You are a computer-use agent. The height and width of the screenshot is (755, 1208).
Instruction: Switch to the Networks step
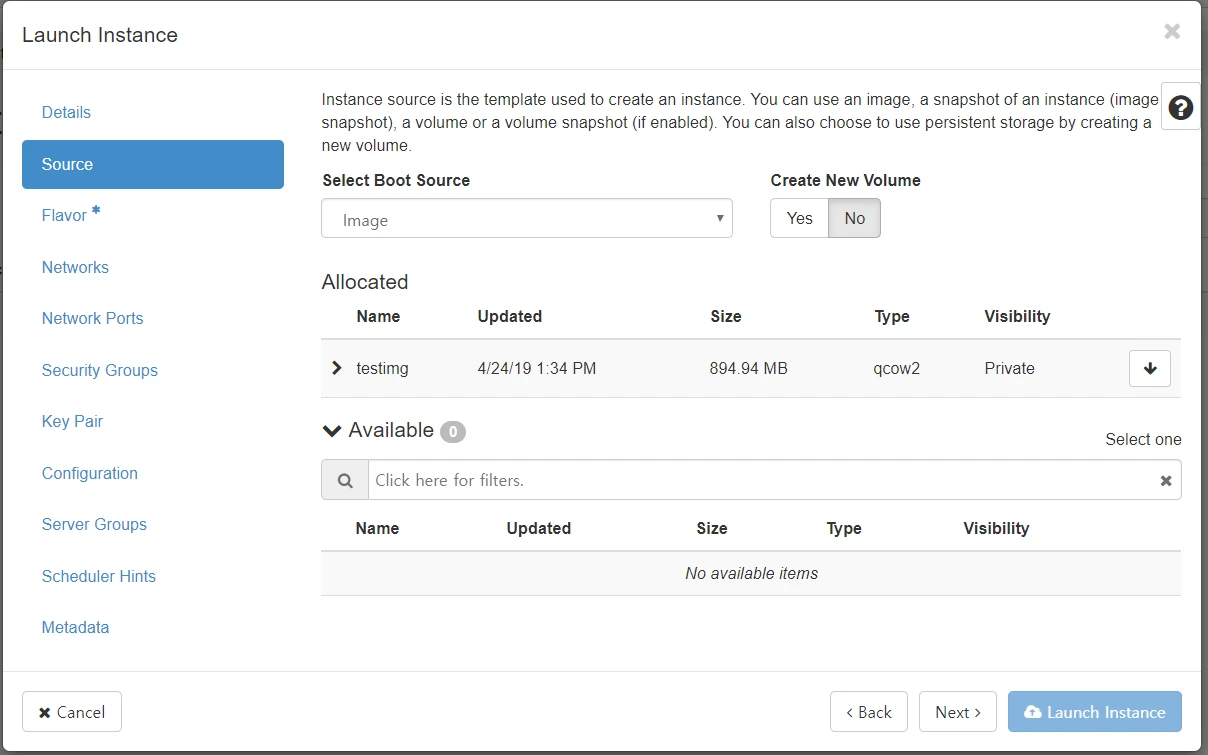pyautogui.click(x=75, y=268)
